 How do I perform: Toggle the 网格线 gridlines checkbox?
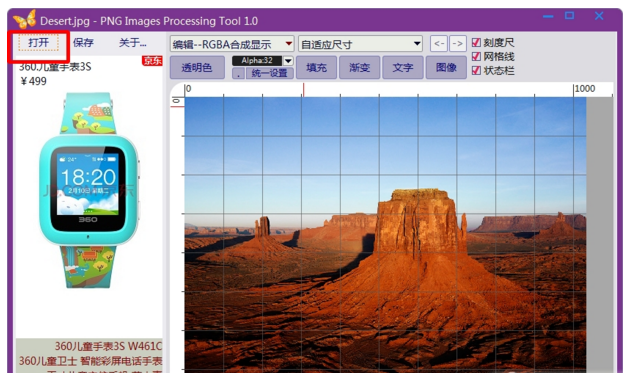(476, 56)
